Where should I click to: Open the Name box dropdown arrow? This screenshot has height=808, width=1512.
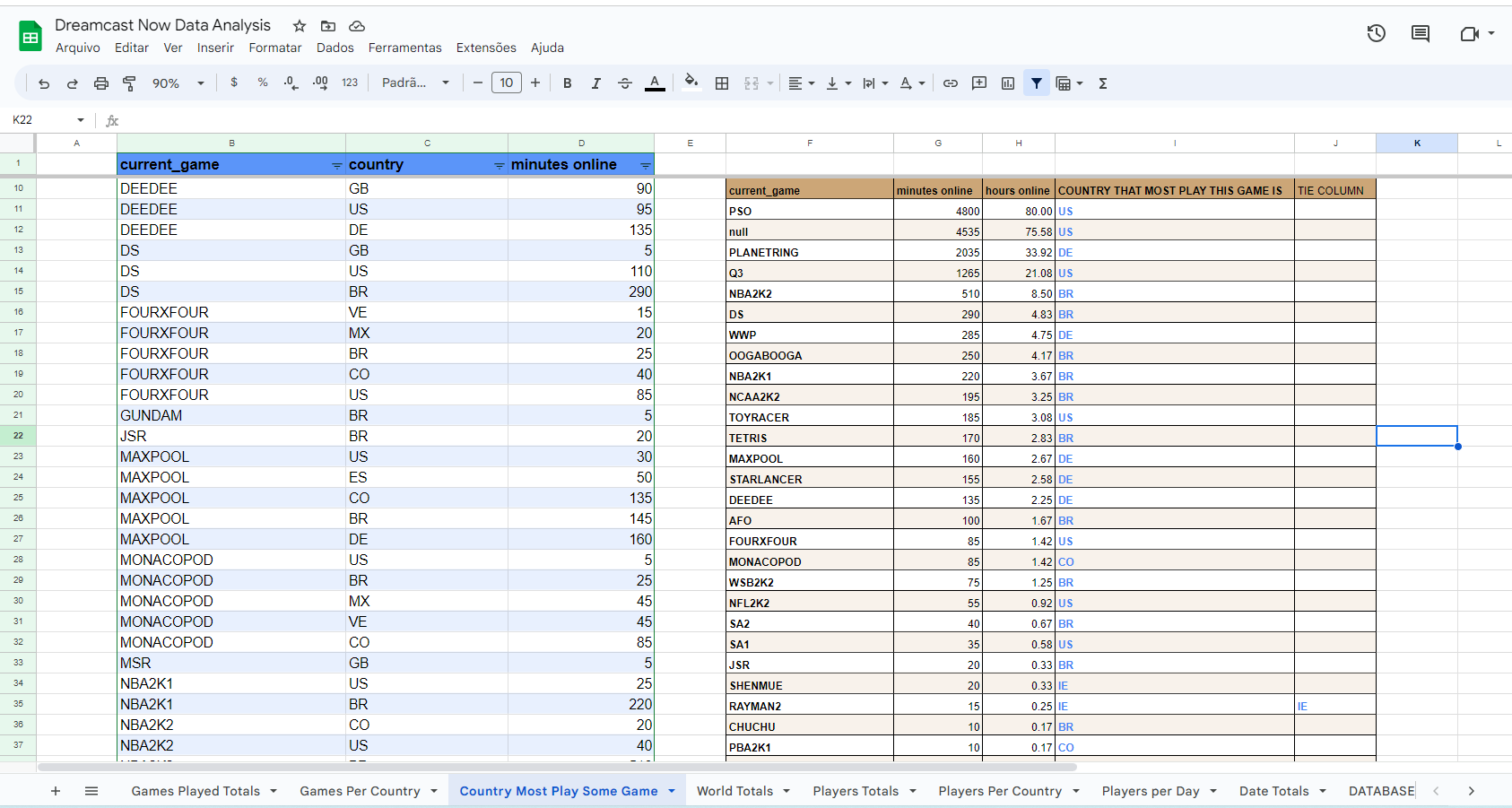[81, 120]
